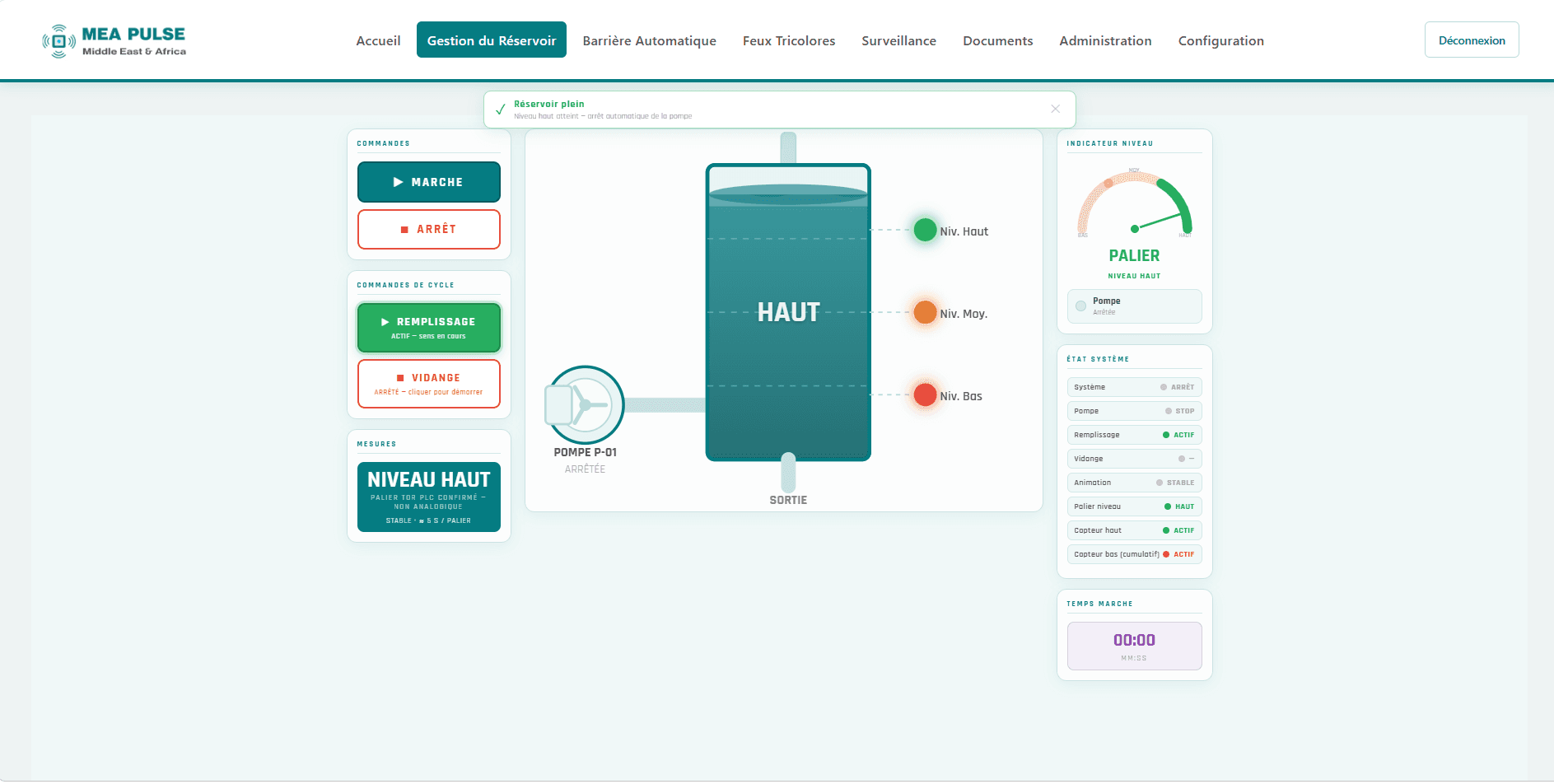The image size is (1554, 784).
Task: Open the Barrière Automatique tab
Action: (x=649, y=40)
